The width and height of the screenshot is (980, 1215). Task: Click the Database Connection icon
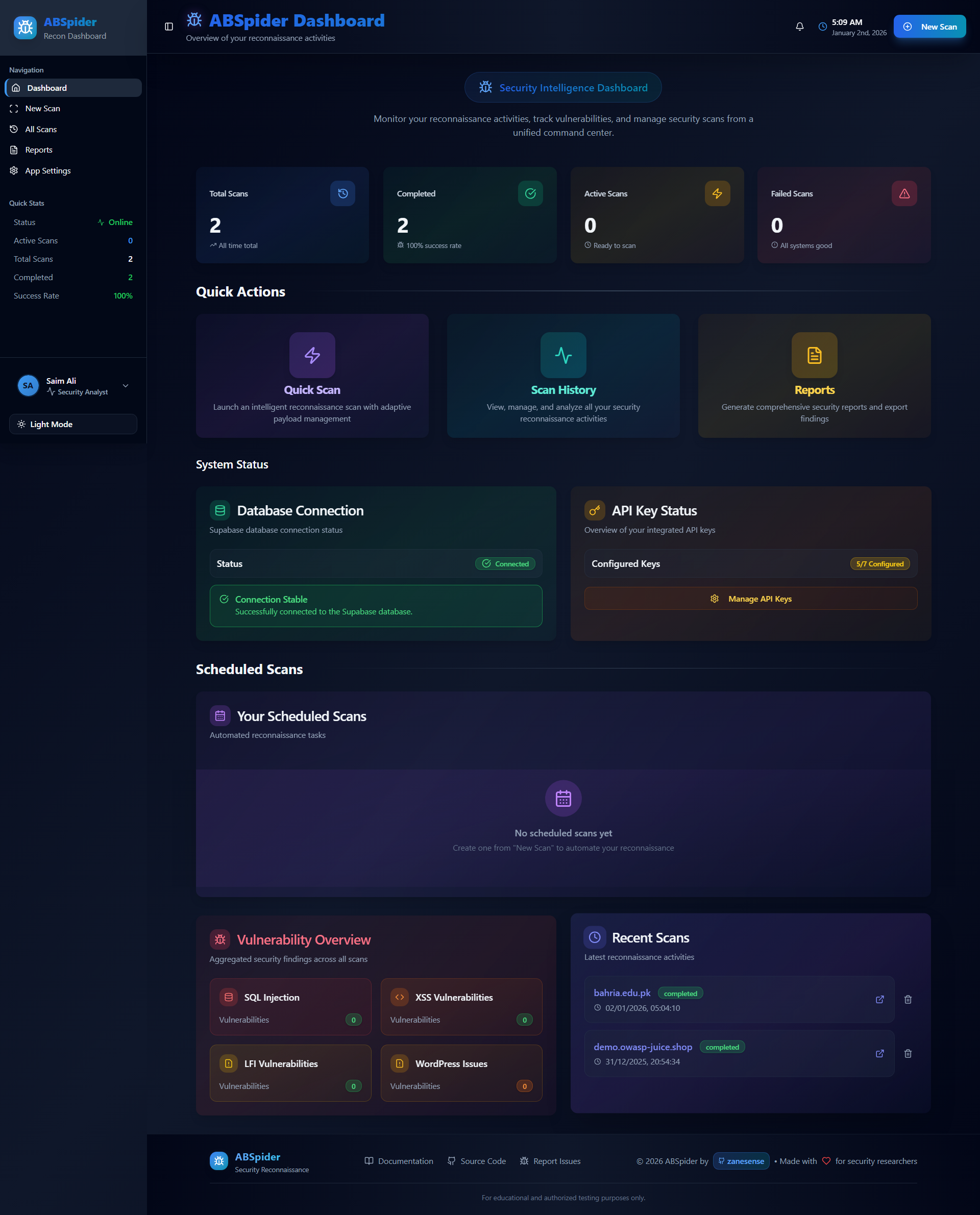pos(219,510)
